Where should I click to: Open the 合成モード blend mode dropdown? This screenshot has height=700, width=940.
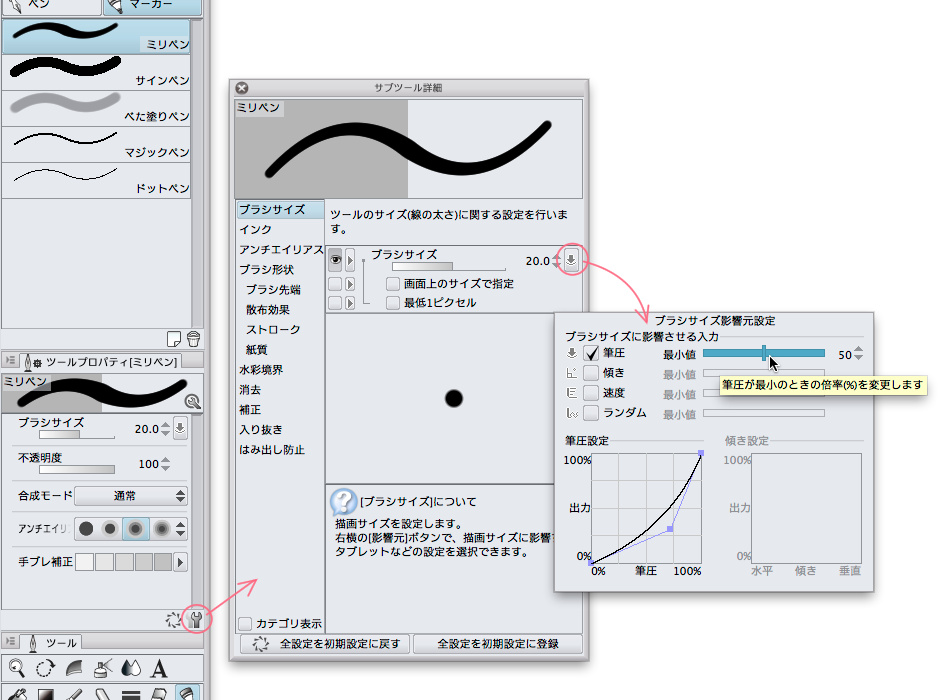click(131, 496)
